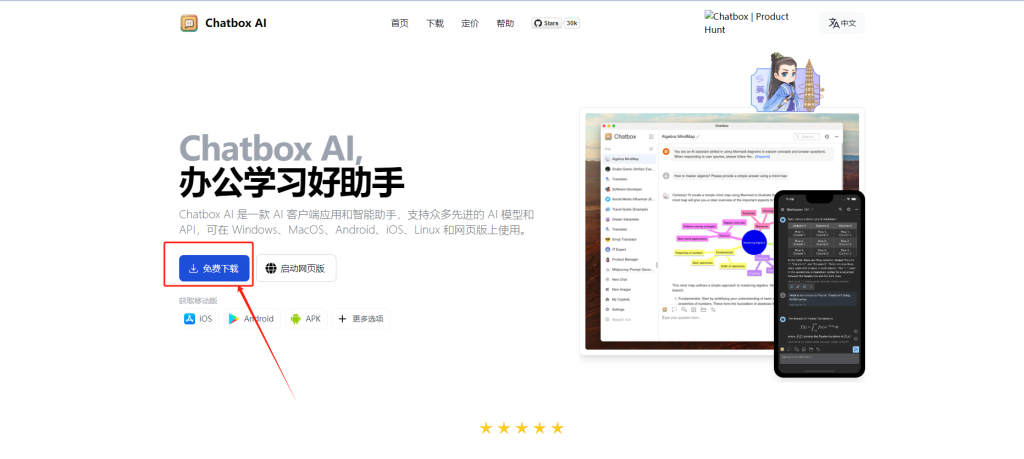Image resolution: width=1024 pixels, height=459 pixels.
Task: Download the APK package
Action: coord(306,319)
